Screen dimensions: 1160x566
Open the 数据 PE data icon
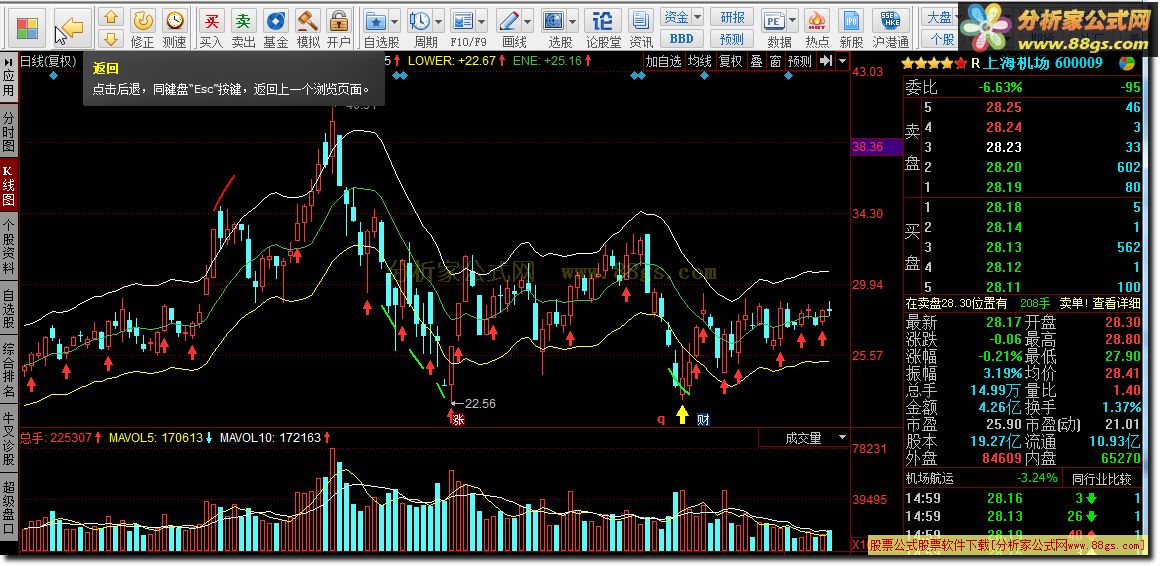[775, 20]
